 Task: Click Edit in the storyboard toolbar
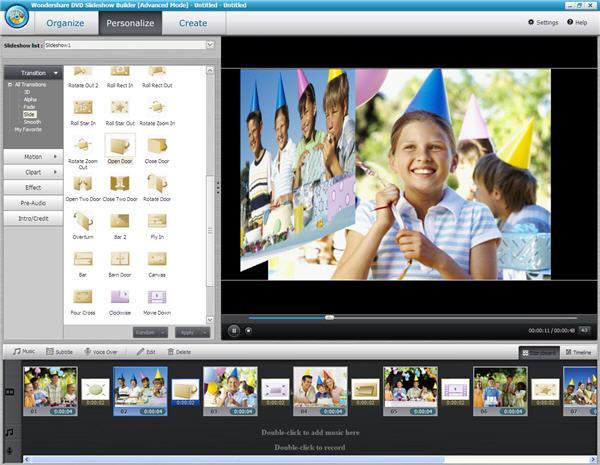click(x=146, y=352)
